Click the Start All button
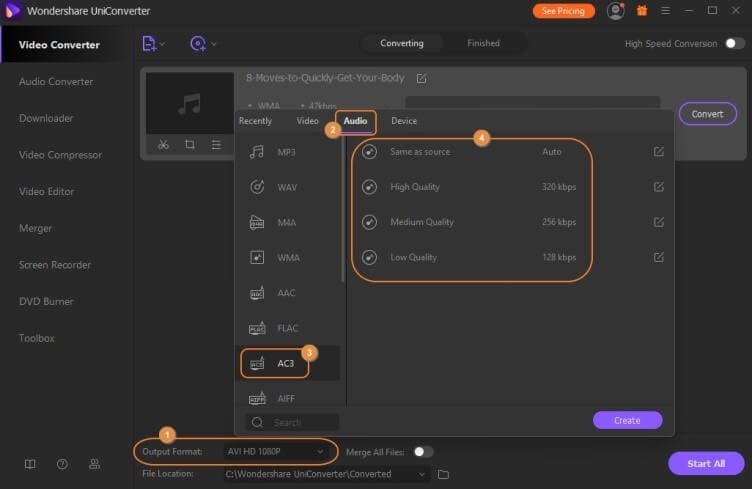 pyautogui.click(x=706, y=464)
